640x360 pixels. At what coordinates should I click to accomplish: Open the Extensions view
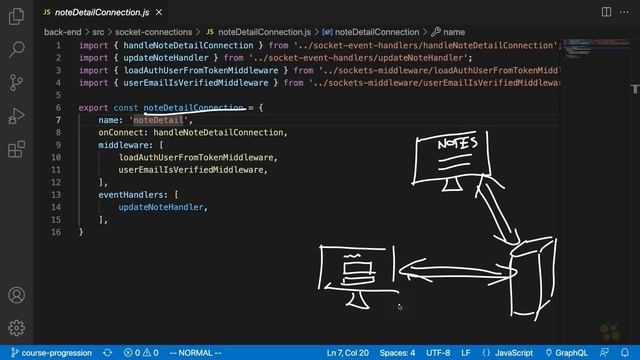tap(16, 149)
